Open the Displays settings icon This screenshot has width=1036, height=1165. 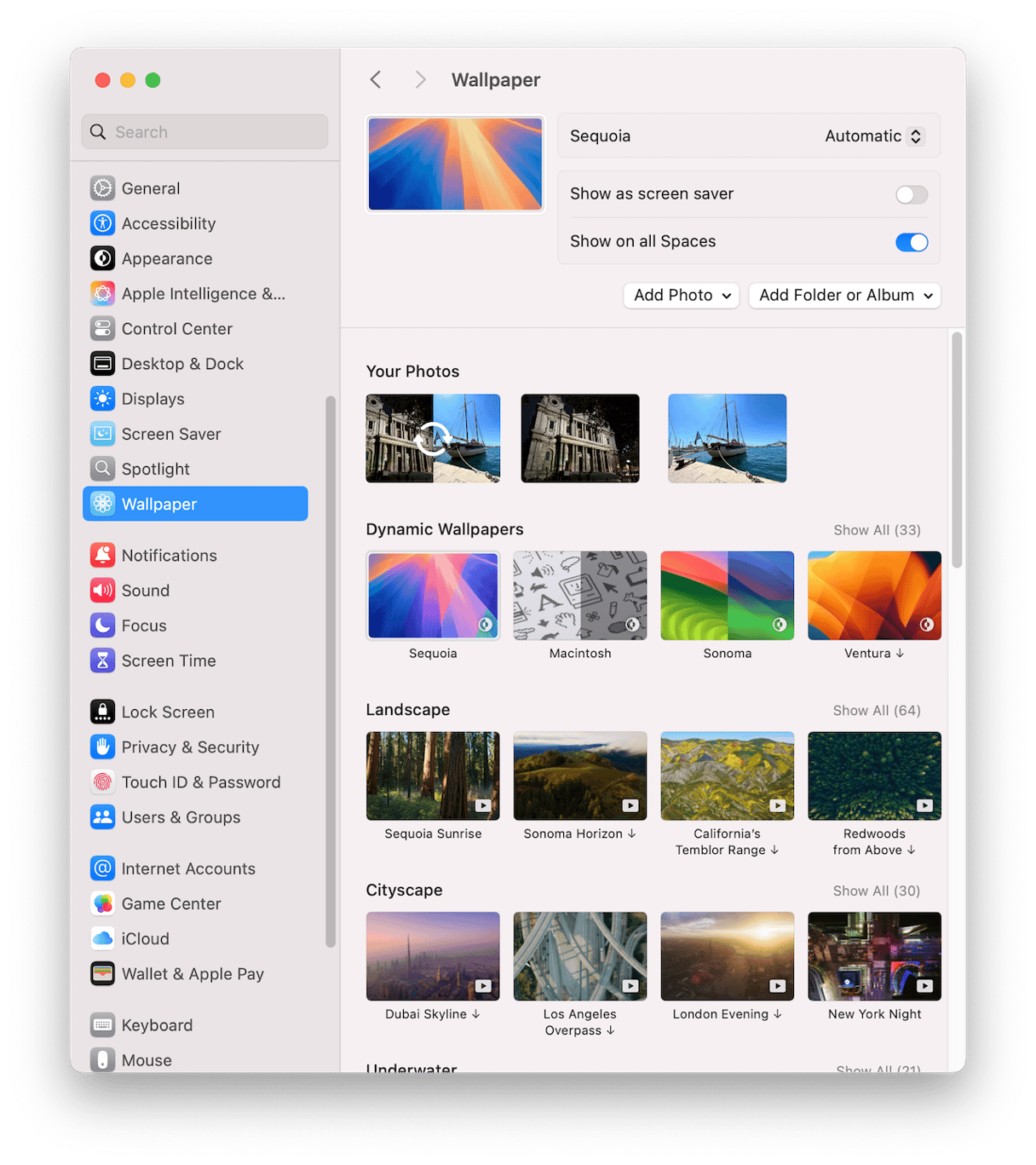point(102,399)
